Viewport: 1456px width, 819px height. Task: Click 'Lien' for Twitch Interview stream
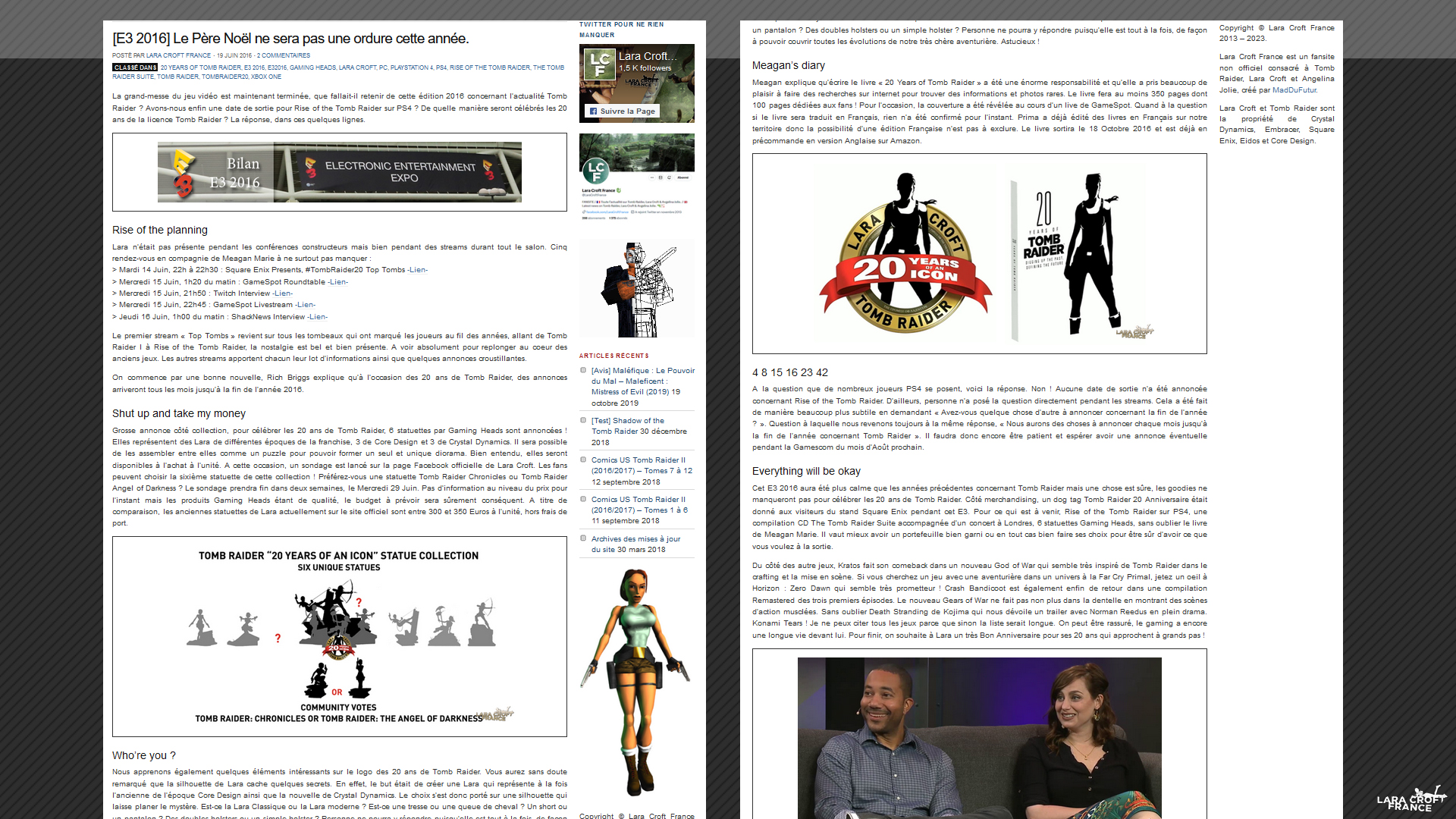(x=283, y=293)
